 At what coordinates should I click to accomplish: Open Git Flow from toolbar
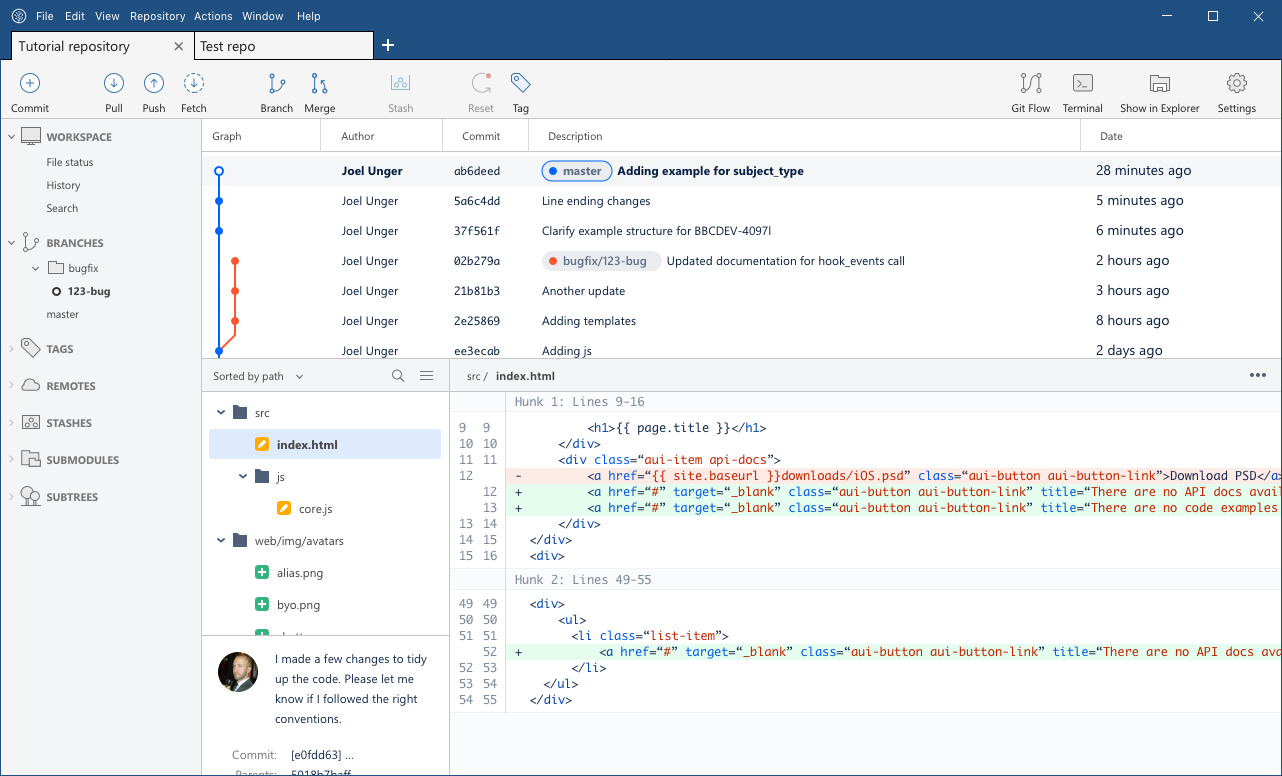point(1030,85)
